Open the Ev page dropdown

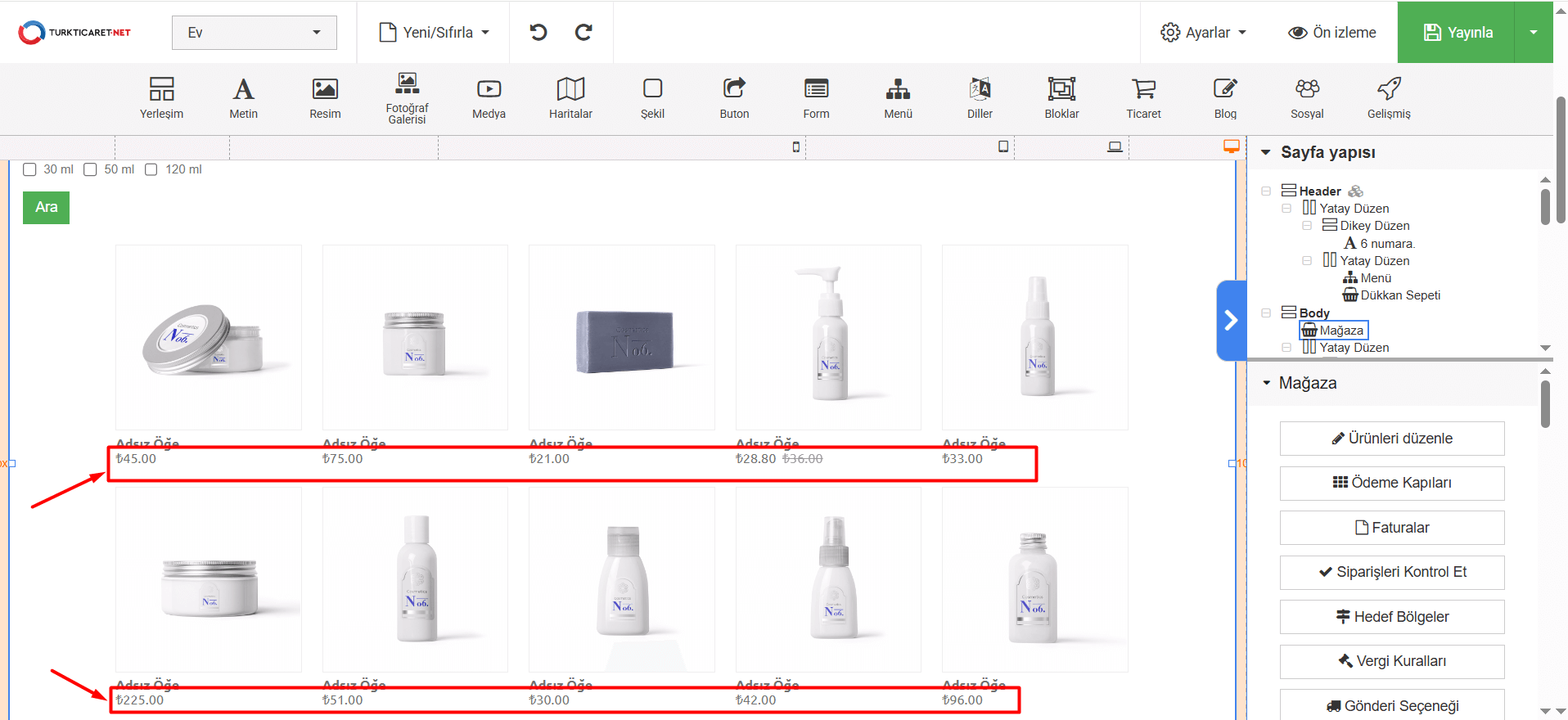coord(254,33)
